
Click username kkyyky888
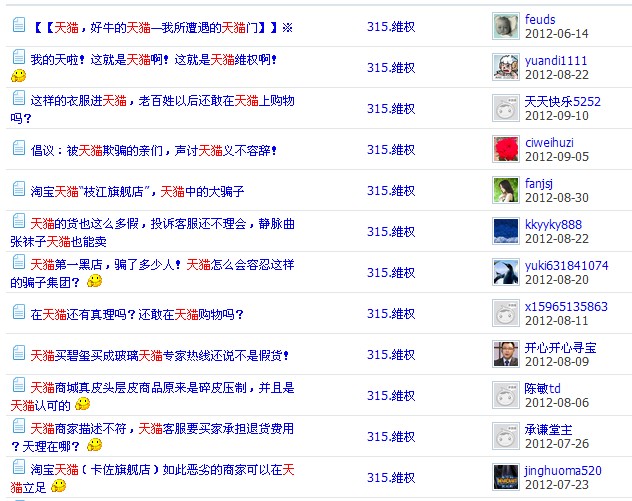(553, 224)
